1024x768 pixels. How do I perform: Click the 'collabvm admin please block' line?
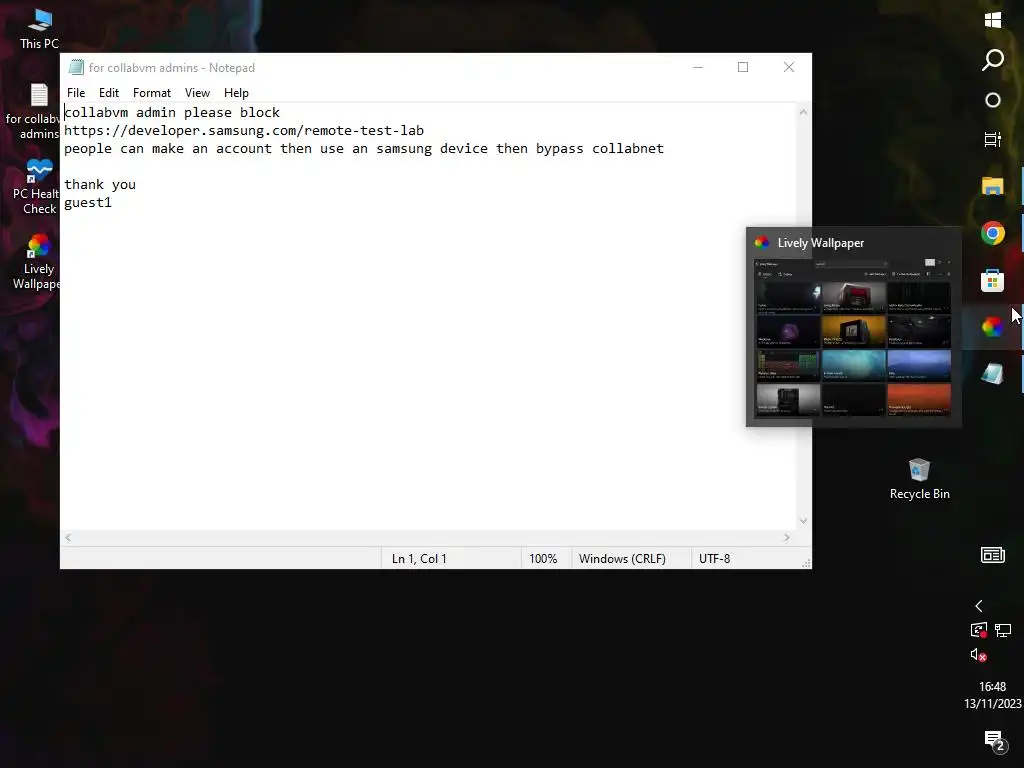coord(172,112)
